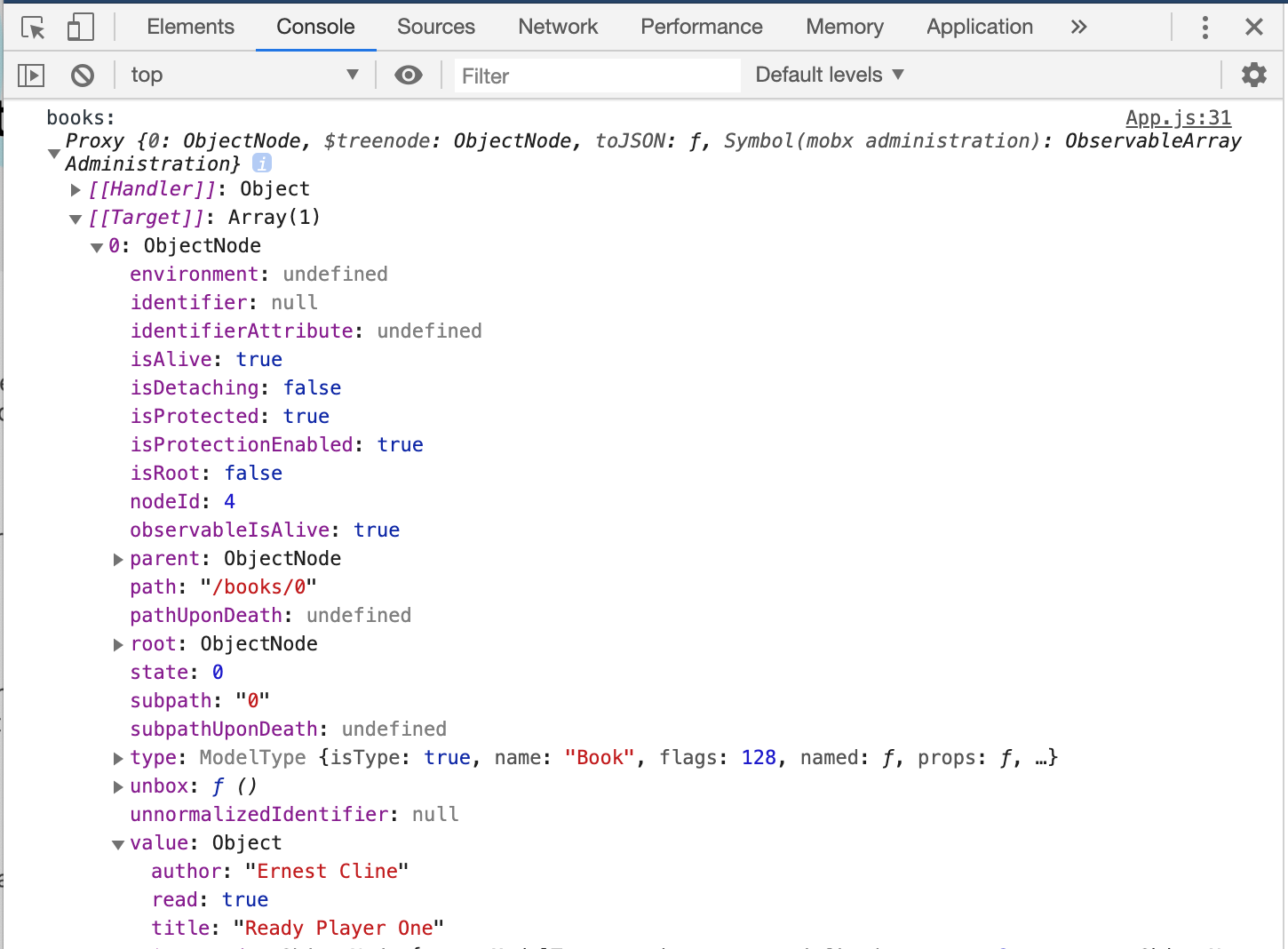1288x949 pixels.
Task: Show the console sidebar
Action: click(x=31, y=76)
